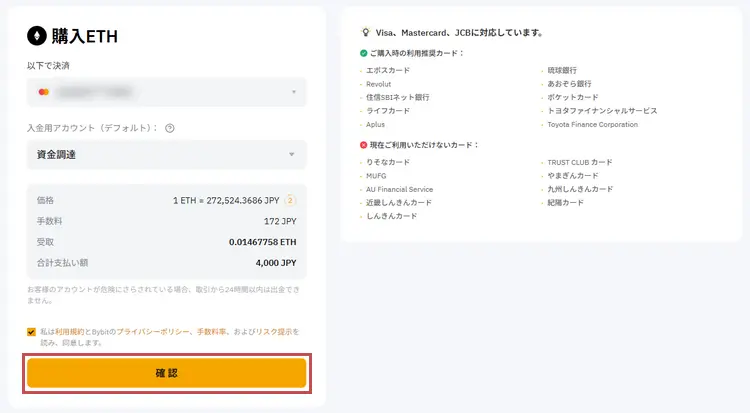This screenshot has width=750, height=413.
Task: Click the 1 ETH = 272,524.3686 JPY price
Action: tap(226, 201)
